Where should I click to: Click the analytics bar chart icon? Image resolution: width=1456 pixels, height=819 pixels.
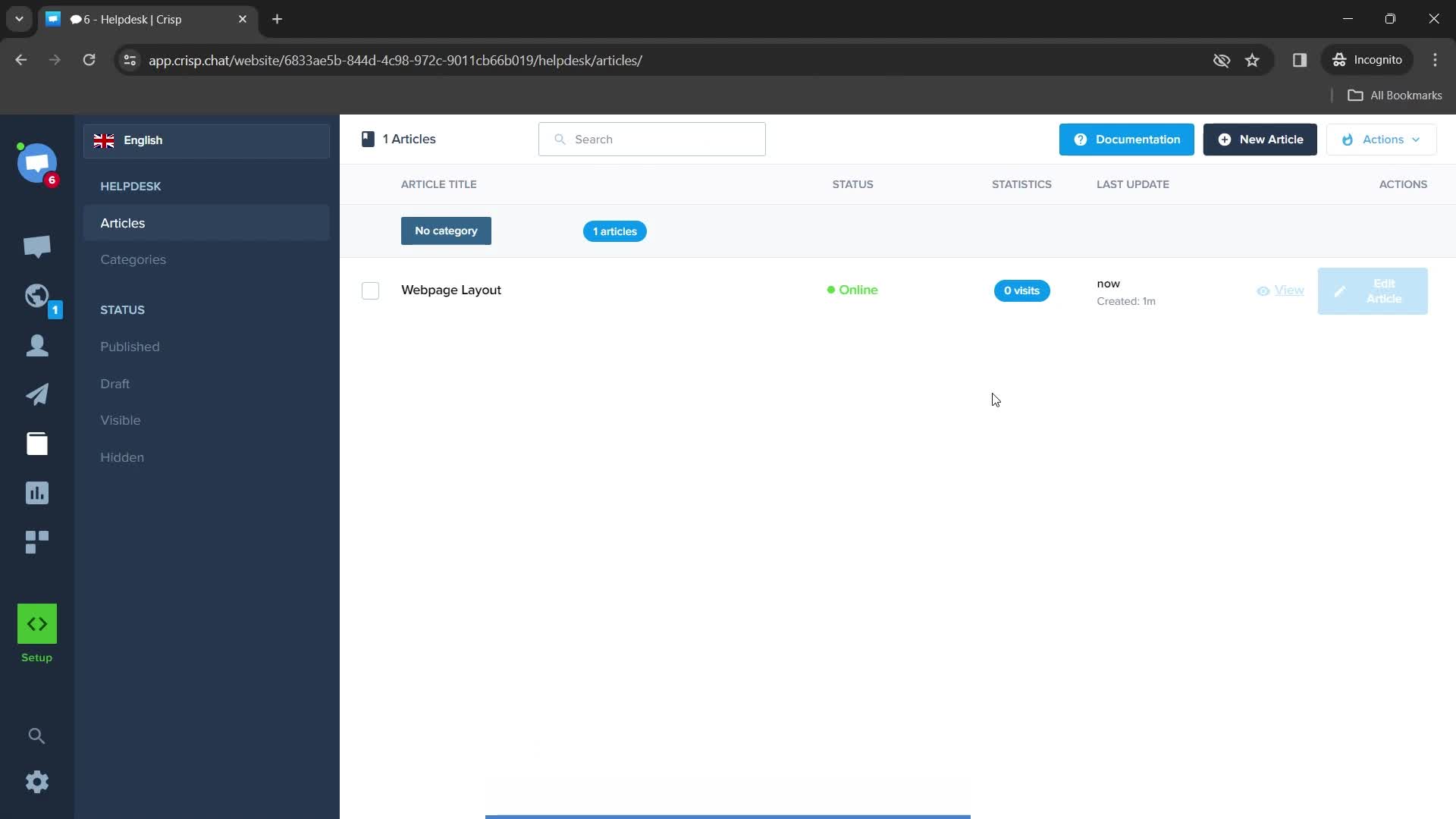[x=37, y=492]
